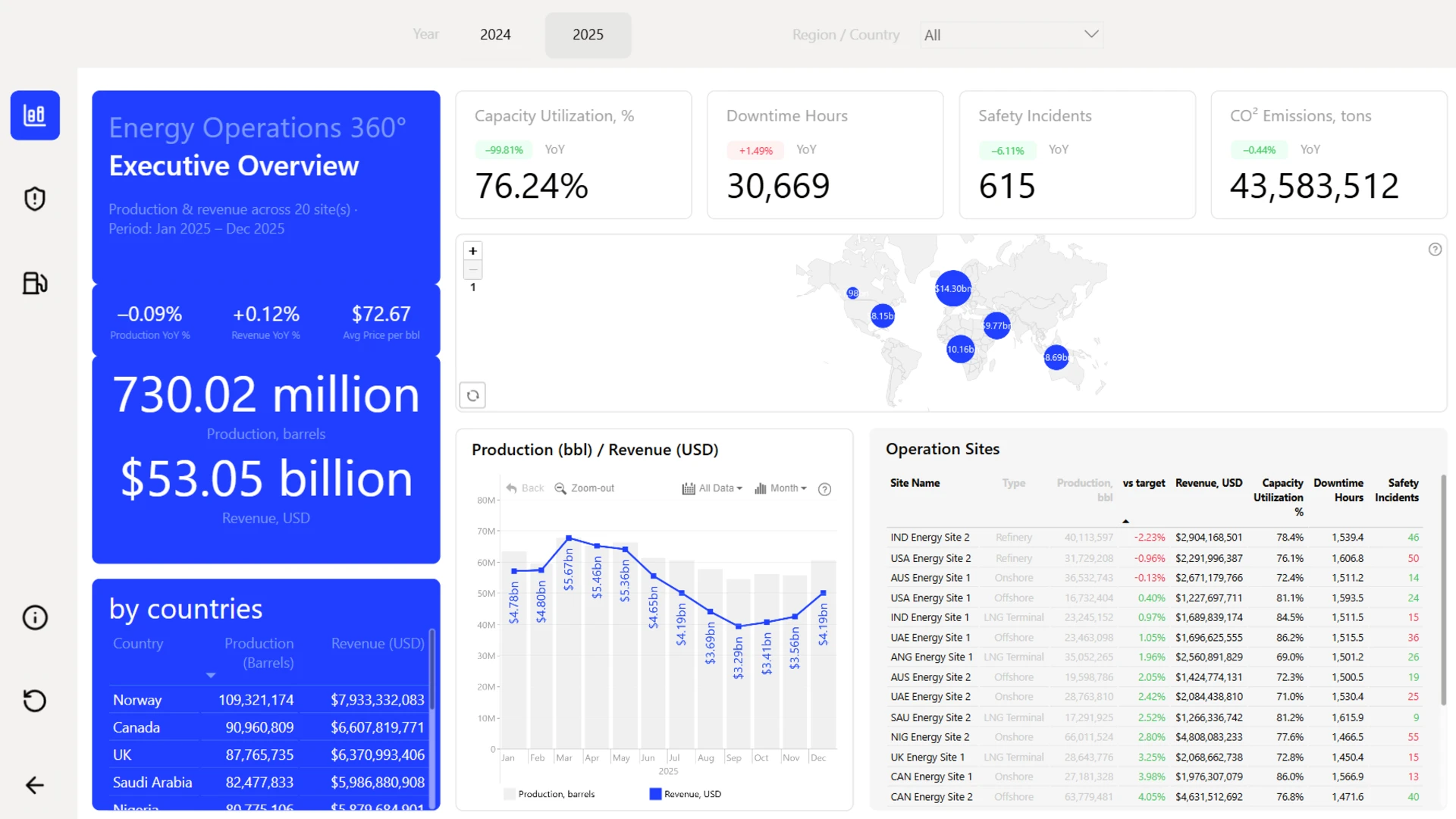Click the reset arrow sidebar icon
1456x819 pixels.
click(35, 701)
